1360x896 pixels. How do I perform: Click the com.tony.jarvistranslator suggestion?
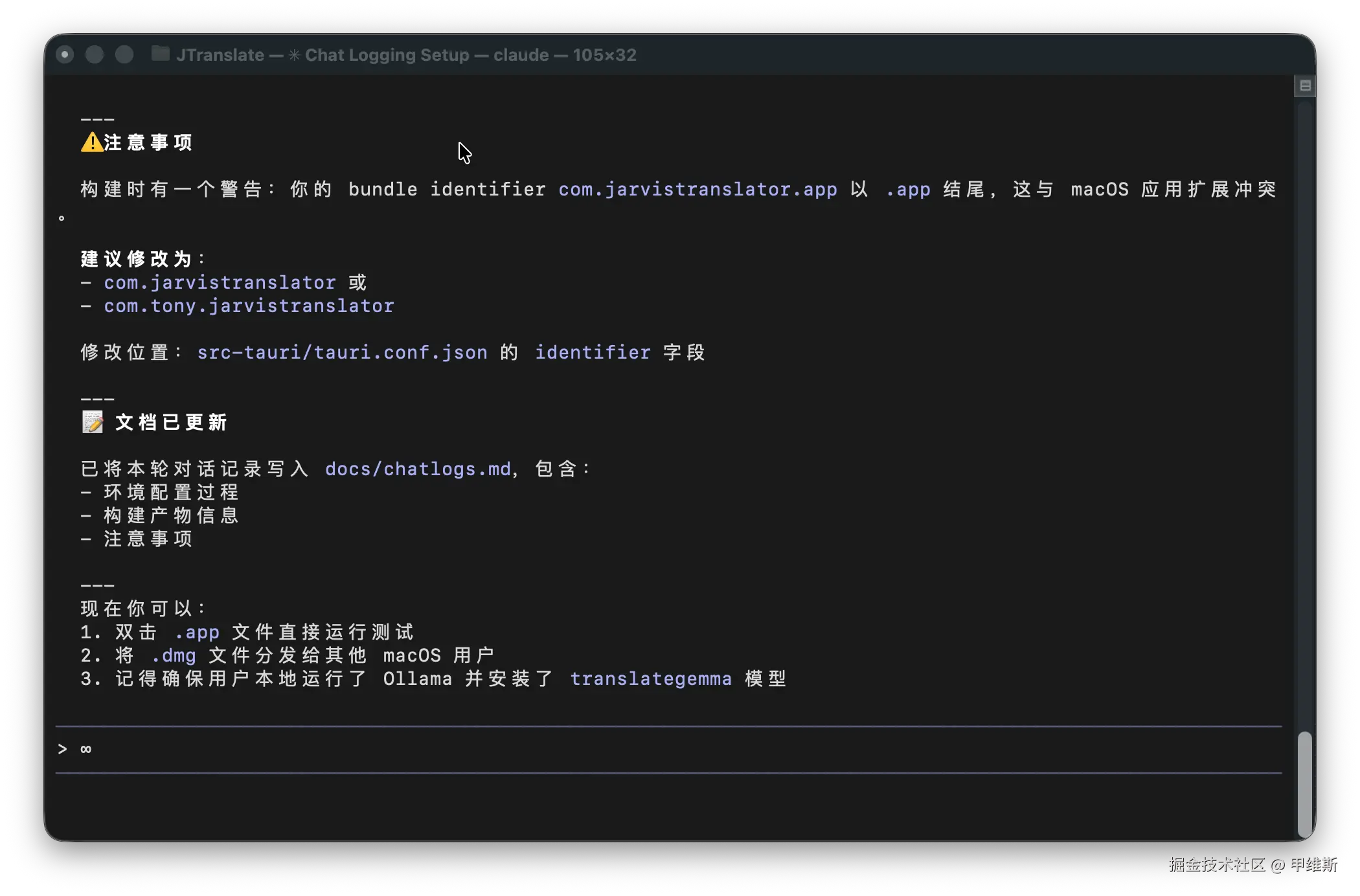249,306
